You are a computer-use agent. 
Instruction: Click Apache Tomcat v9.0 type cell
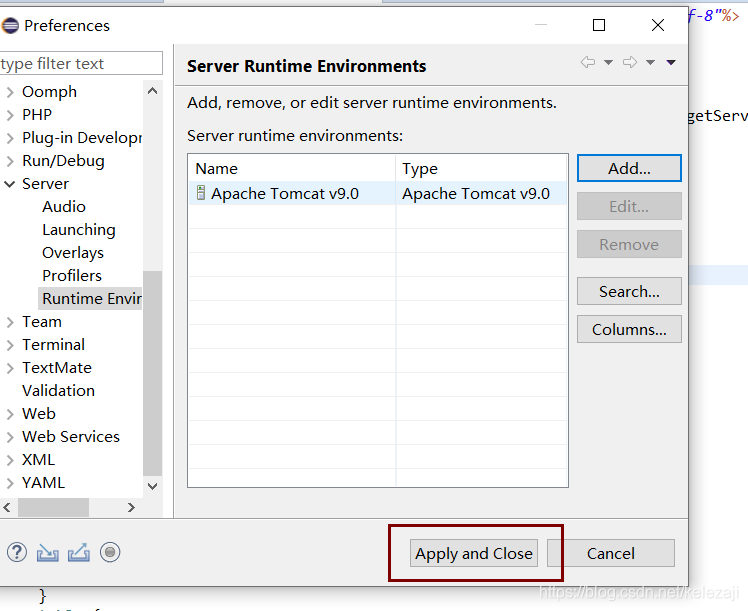481,193
